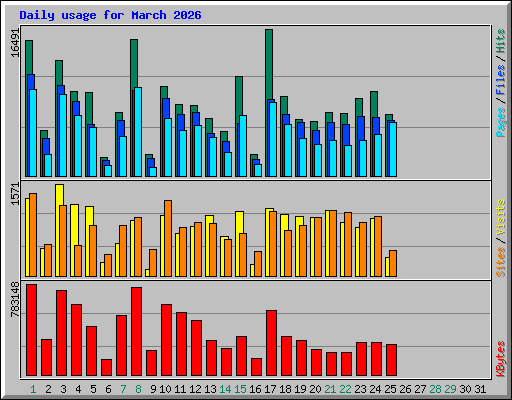Select day label 25 on the x-axis

point(390,389)
